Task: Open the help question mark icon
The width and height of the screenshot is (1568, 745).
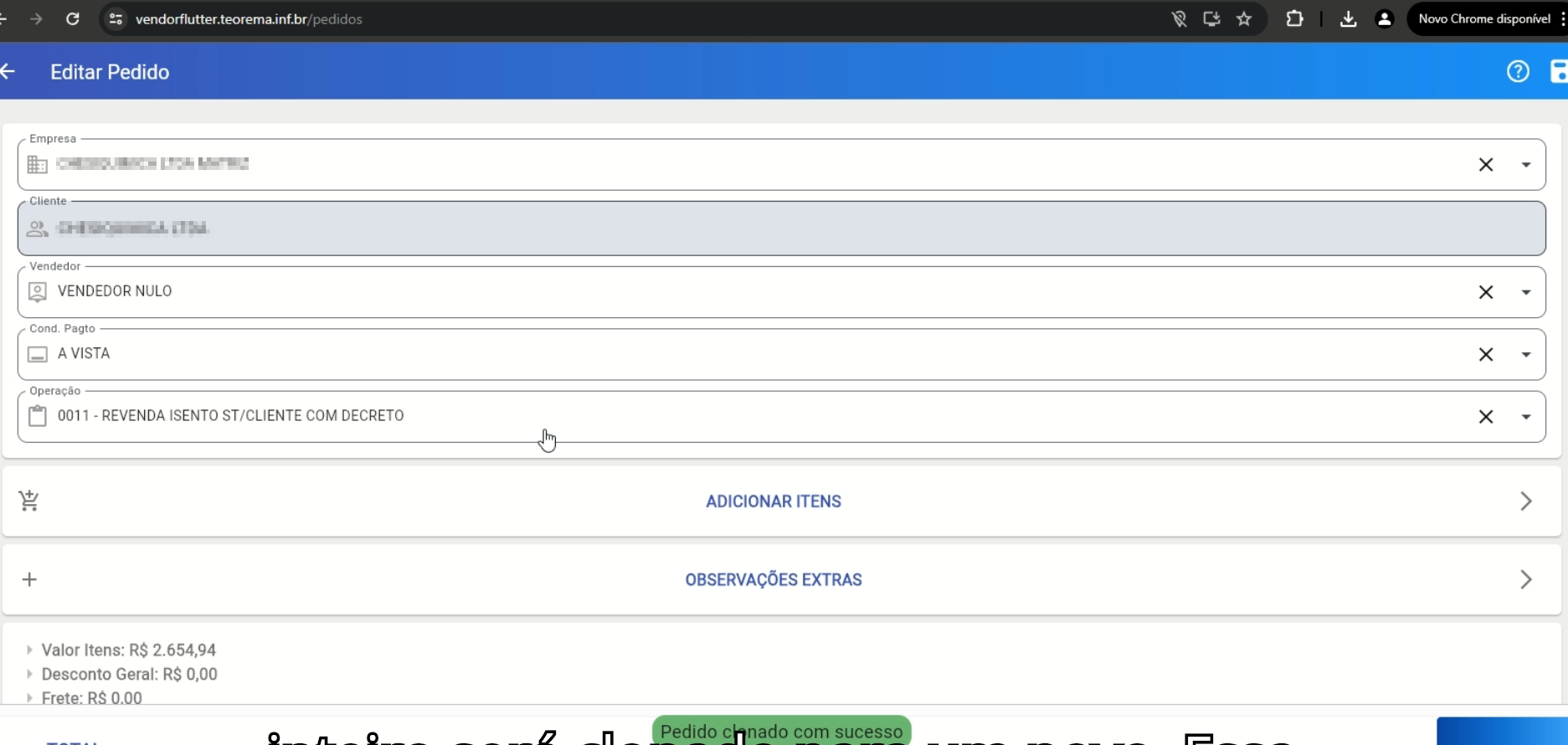Action: (1518, 72)
